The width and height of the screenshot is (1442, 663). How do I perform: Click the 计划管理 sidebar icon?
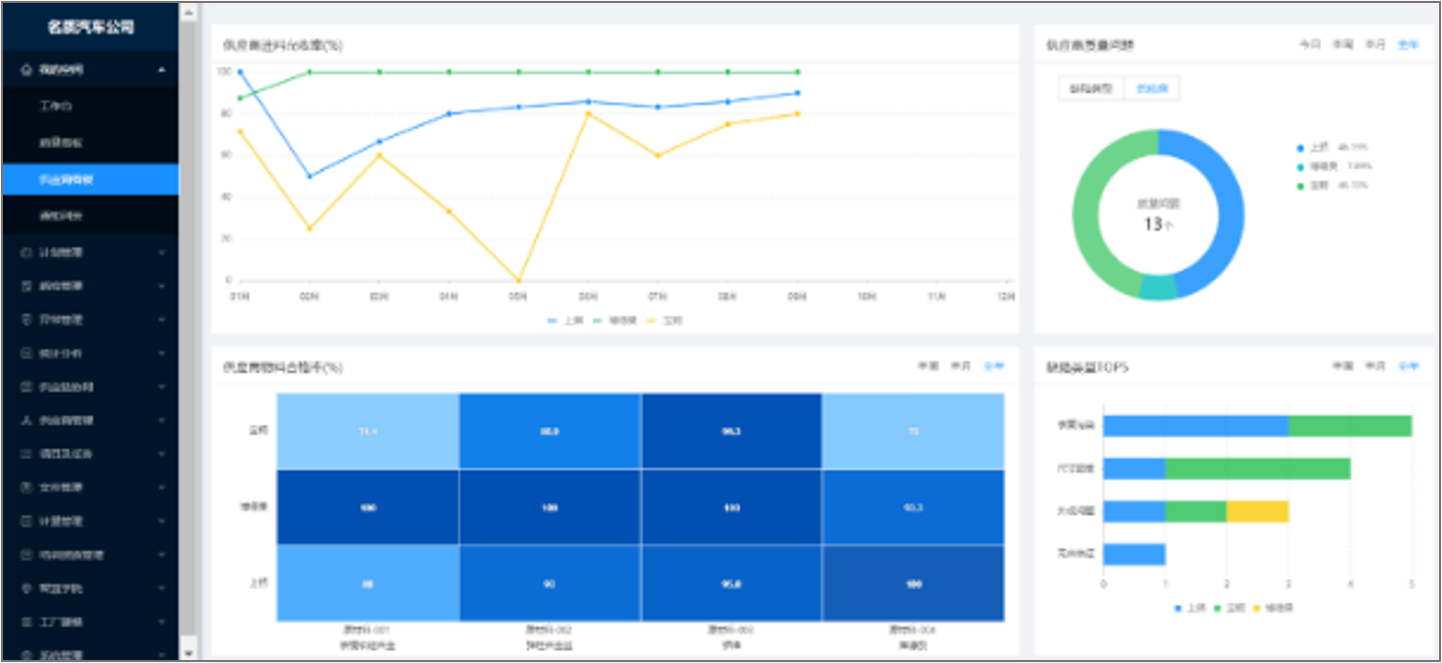coord(27,253)
